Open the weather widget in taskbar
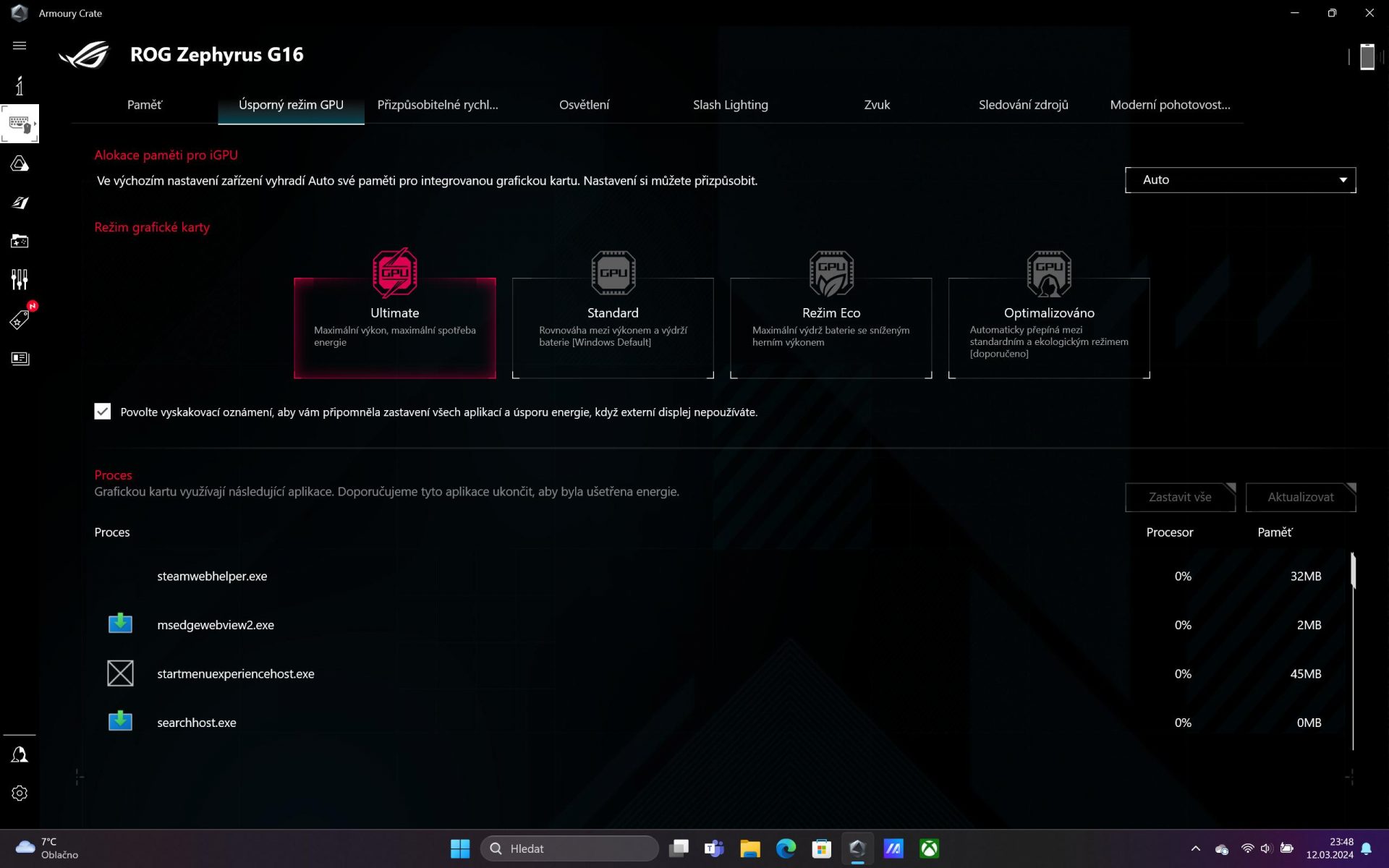This screenshot has width=1389, height=868. (x=47, y=848)
